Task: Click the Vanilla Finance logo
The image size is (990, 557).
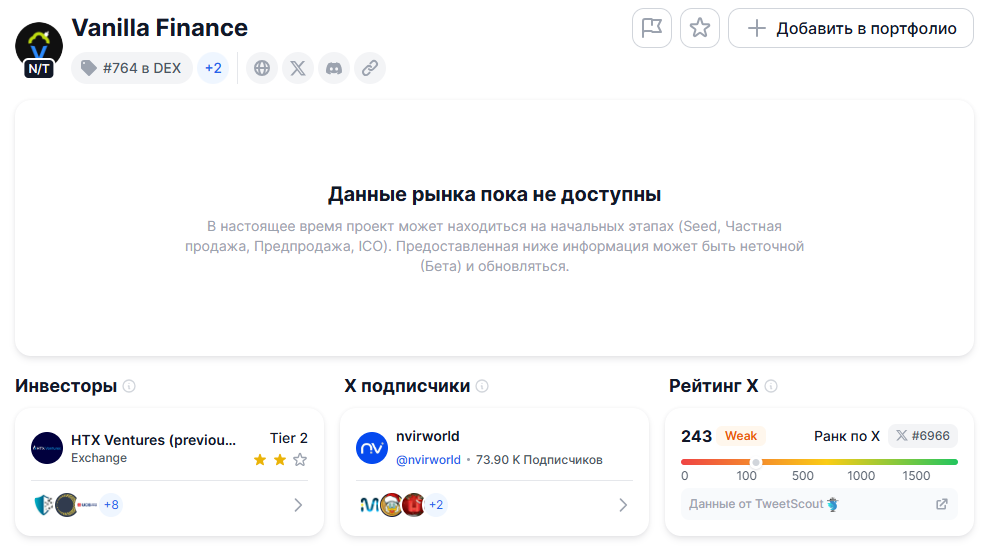Action: (x=39, y=46)
